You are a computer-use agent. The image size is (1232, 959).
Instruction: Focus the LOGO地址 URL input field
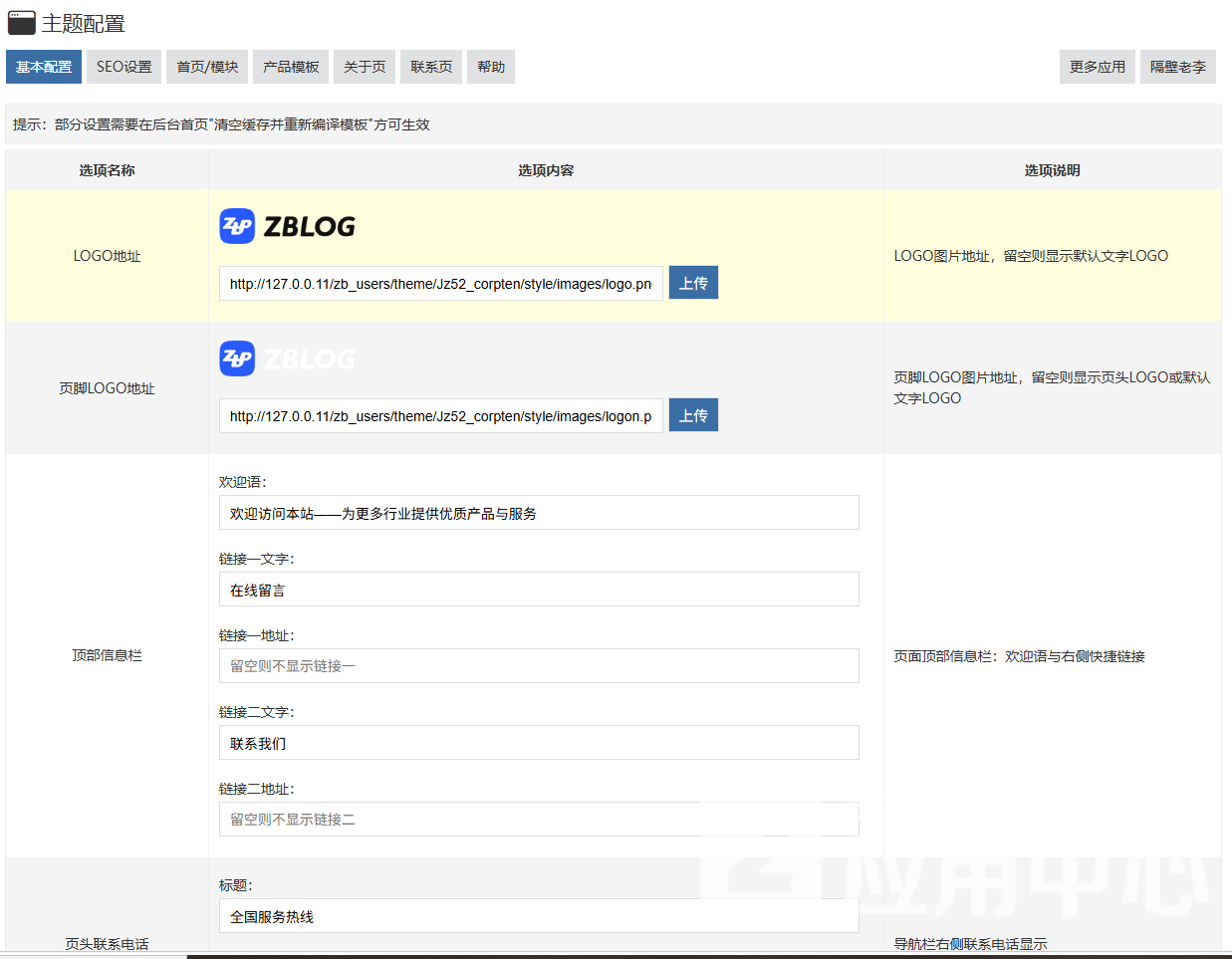(x=441, y=284)
